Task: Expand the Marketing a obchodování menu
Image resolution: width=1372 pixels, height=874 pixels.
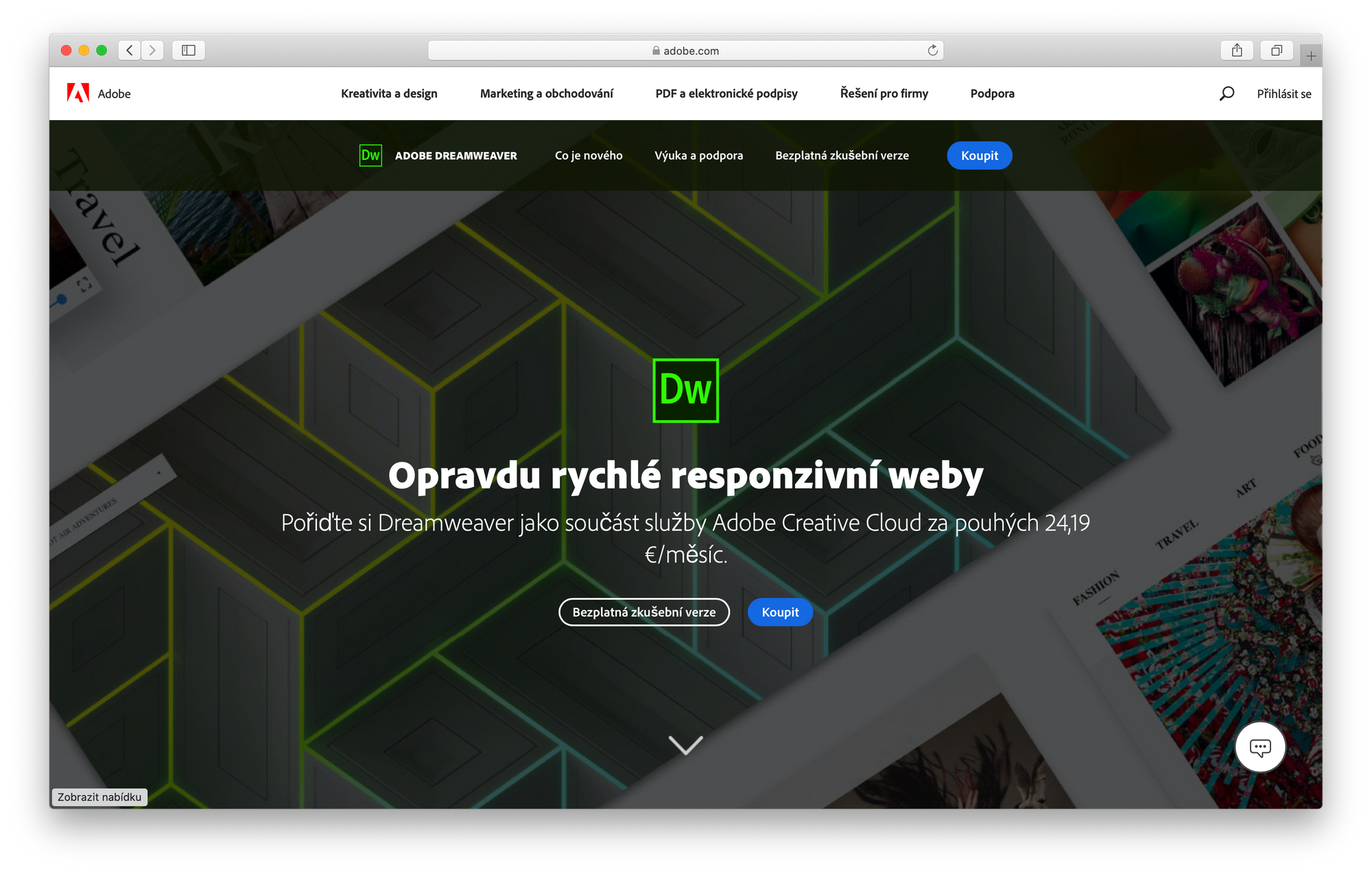Action: (546, 93)
